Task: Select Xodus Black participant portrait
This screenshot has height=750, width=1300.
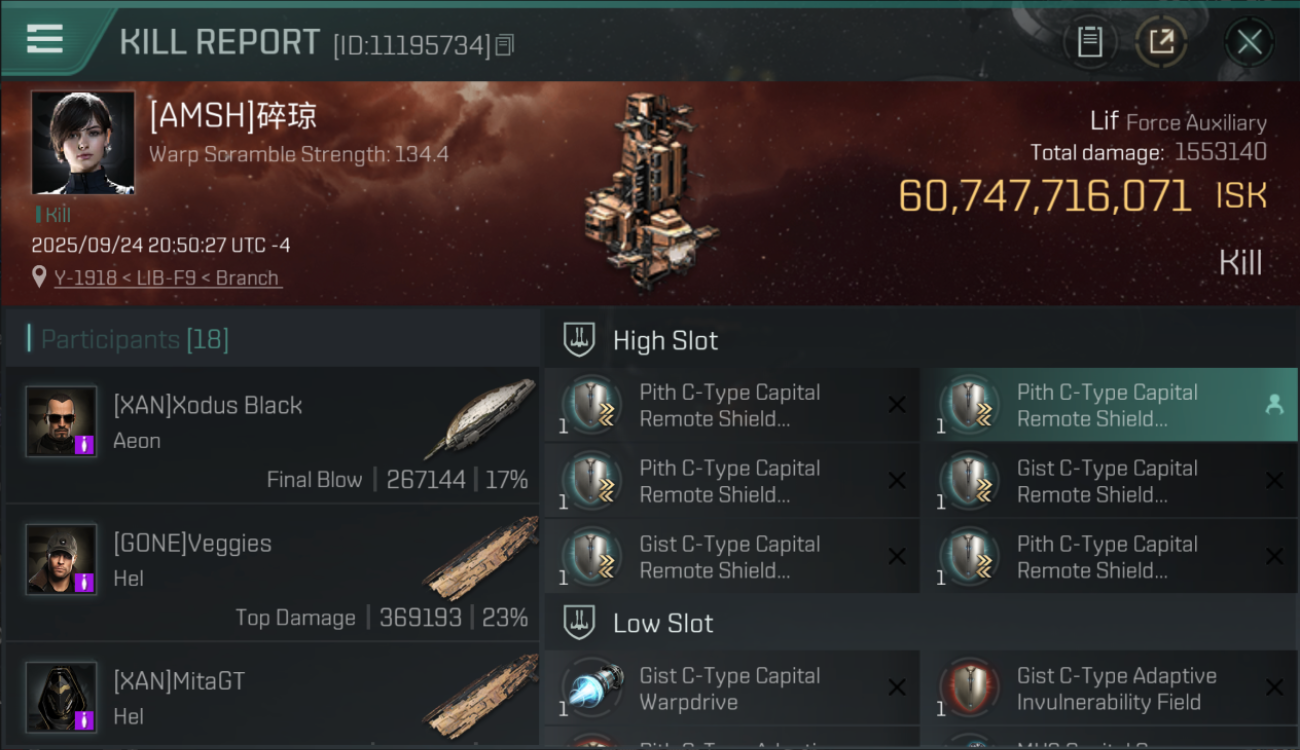Action: point(62,421)
